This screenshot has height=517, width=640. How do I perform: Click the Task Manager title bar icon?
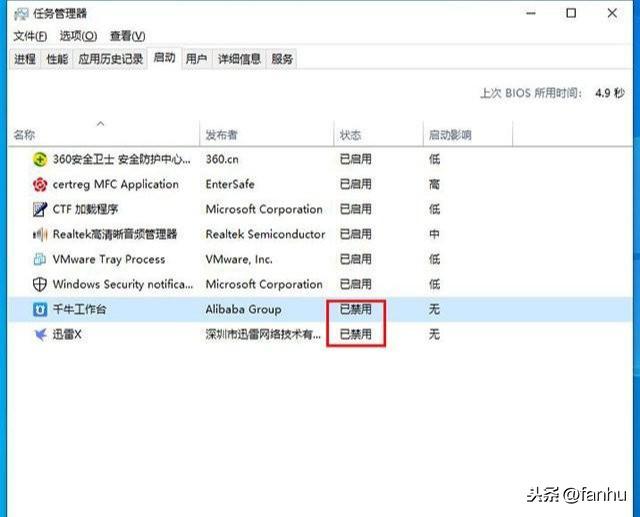[21, 14]
